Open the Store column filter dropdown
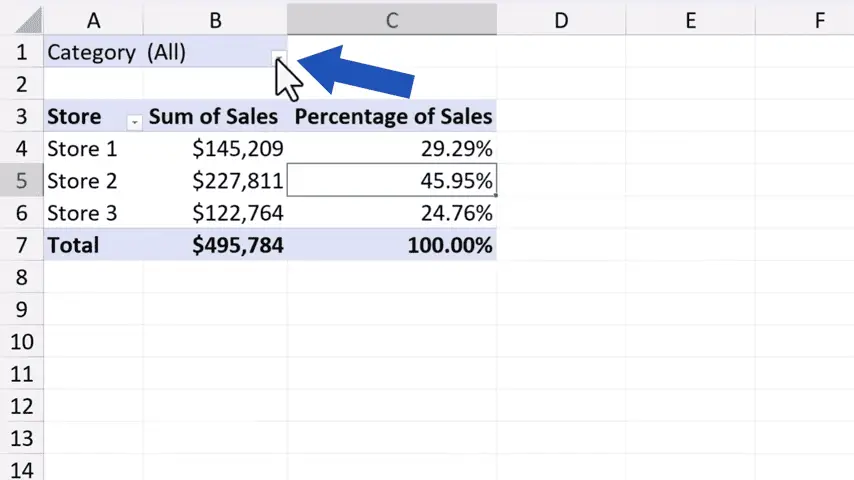This screenshot has height=480, width=854. pos(134,121)
